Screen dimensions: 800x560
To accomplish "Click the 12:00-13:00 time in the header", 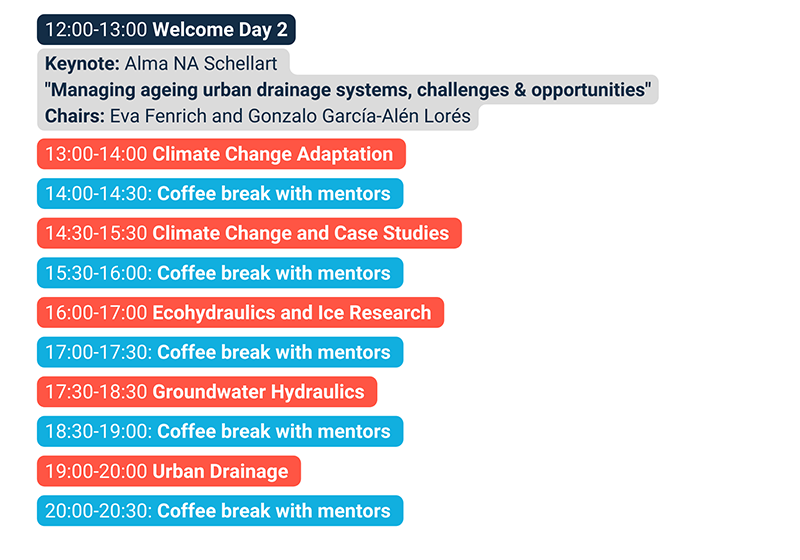I will pos(96,30).
